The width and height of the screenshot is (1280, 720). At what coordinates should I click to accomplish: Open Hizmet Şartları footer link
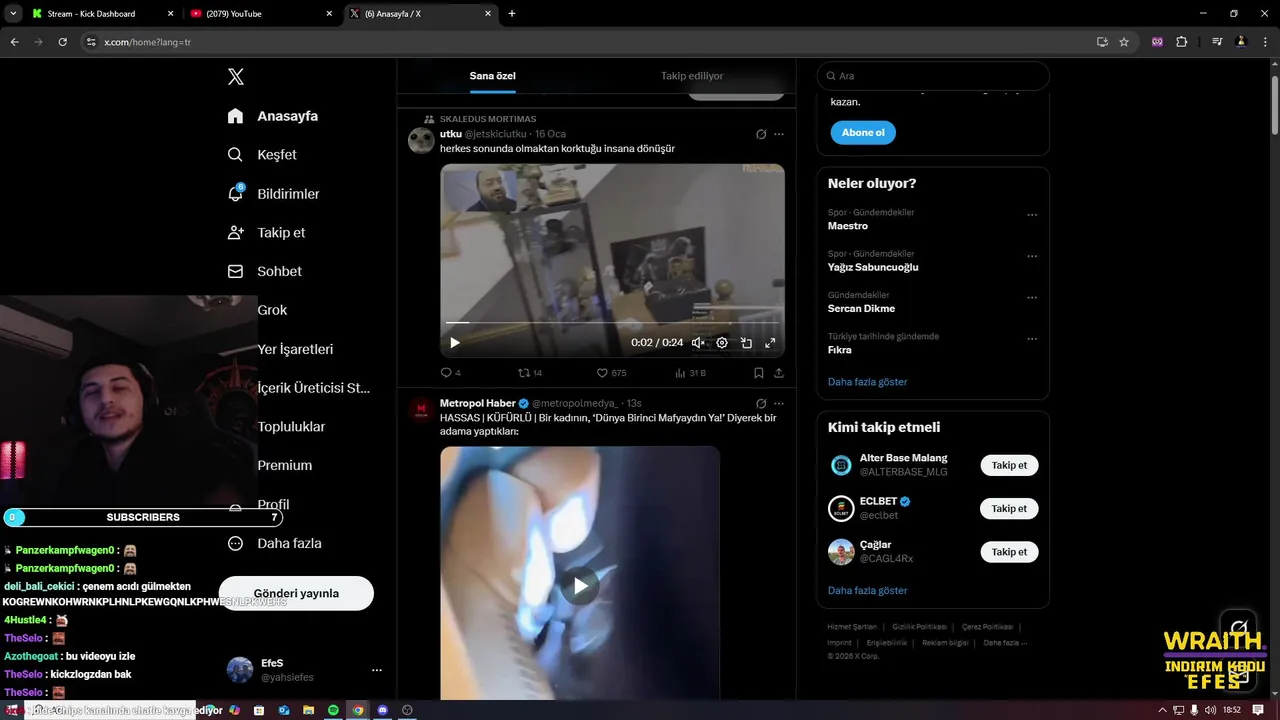(852, 627)
